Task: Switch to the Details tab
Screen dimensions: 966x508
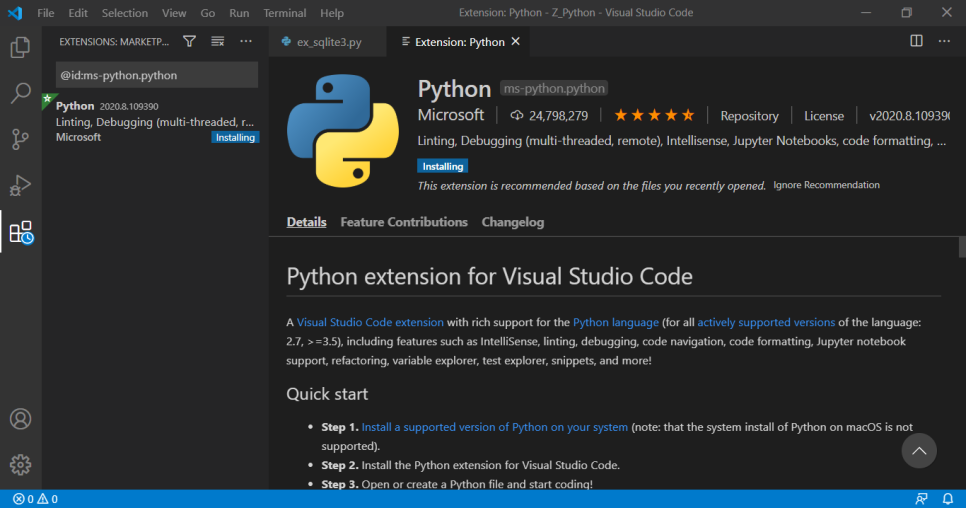Action: tap(306, 222)
